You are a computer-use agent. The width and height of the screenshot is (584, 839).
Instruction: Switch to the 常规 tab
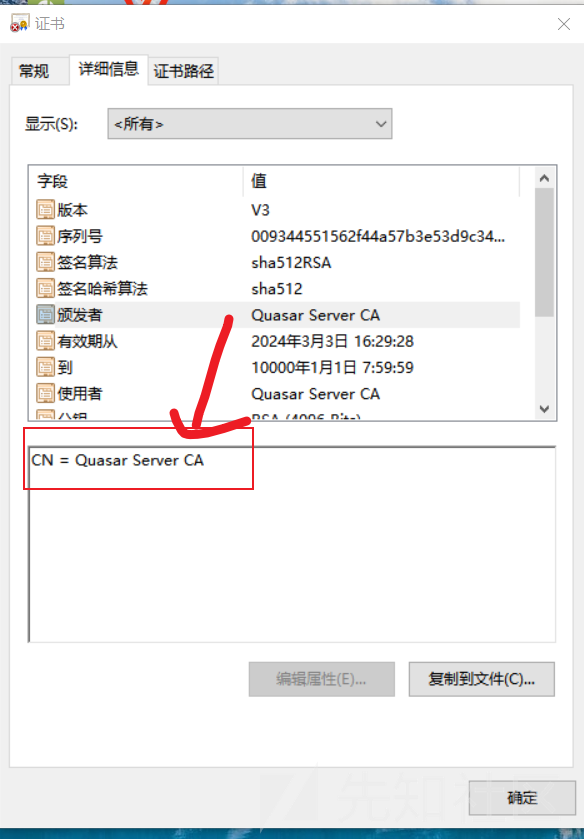tap(34, 71)
